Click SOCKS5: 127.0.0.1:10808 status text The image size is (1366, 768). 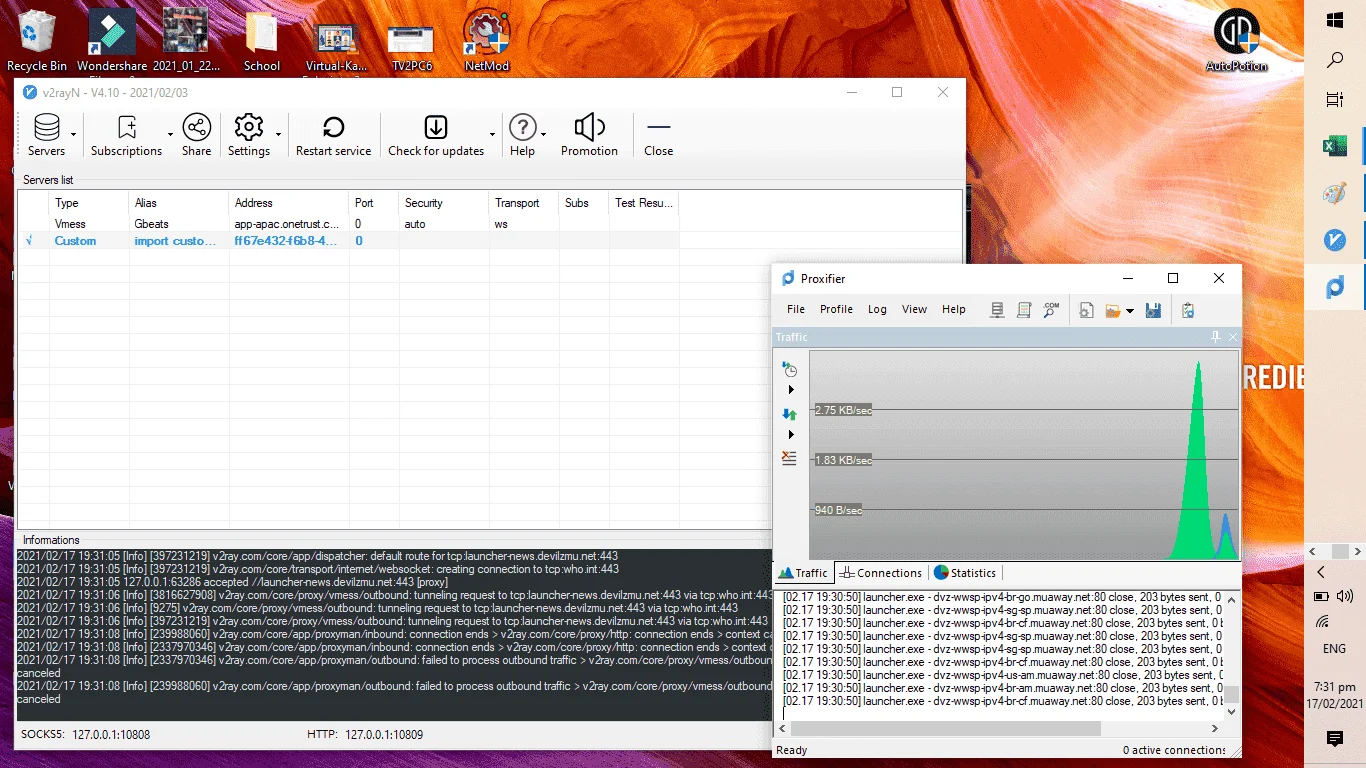(x=86, y=734)
